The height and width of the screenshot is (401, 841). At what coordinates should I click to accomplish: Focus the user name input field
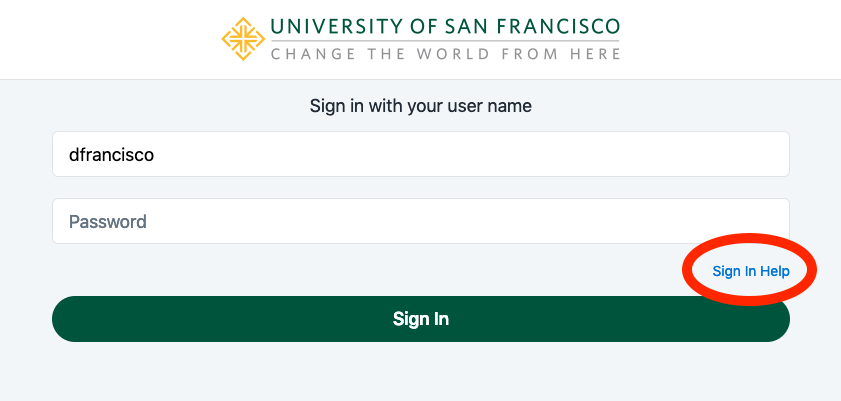[x=420, y=154]
